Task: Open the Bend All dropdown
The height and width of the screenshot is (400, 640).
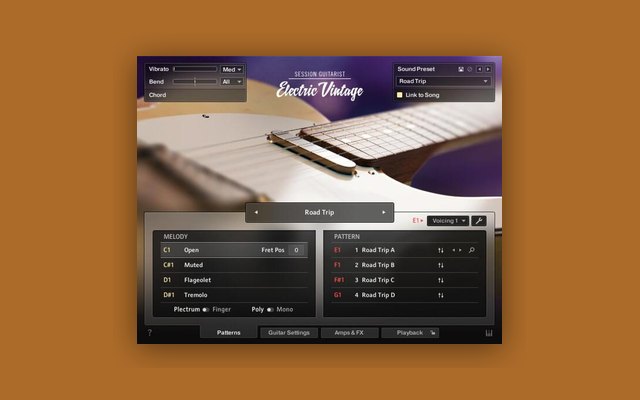Action: point(232,82)
